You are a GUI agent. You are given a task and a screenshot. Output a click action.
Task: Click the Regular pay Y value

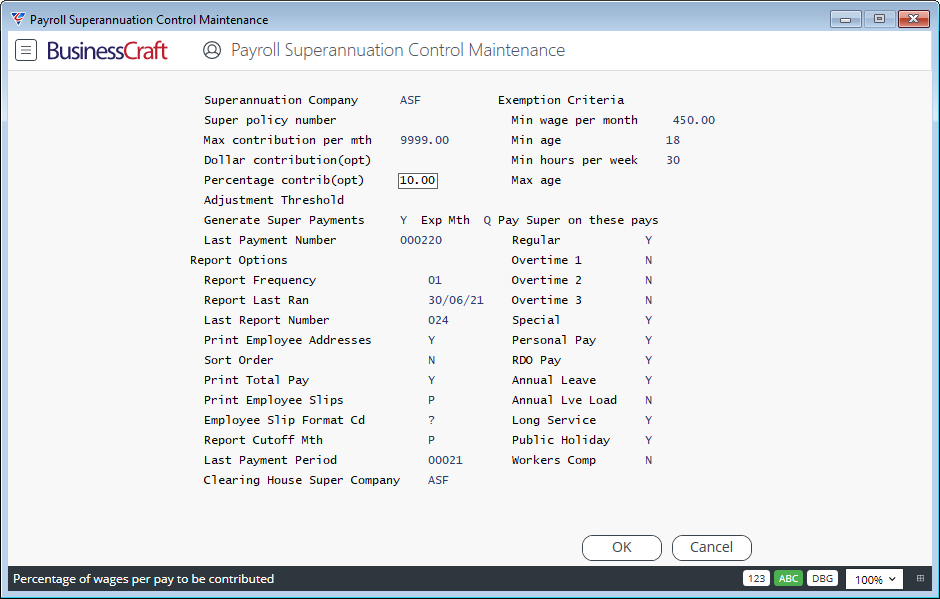coord(649,240)
